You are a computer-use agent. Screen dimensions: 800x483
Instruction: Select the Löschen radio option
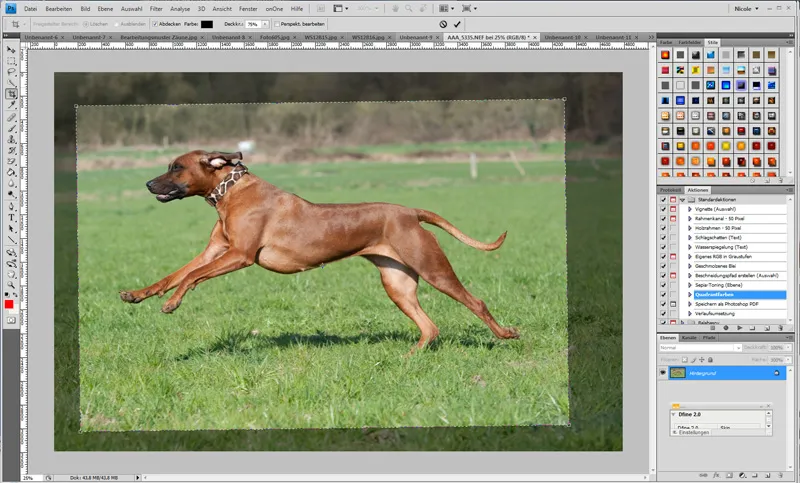86,24
